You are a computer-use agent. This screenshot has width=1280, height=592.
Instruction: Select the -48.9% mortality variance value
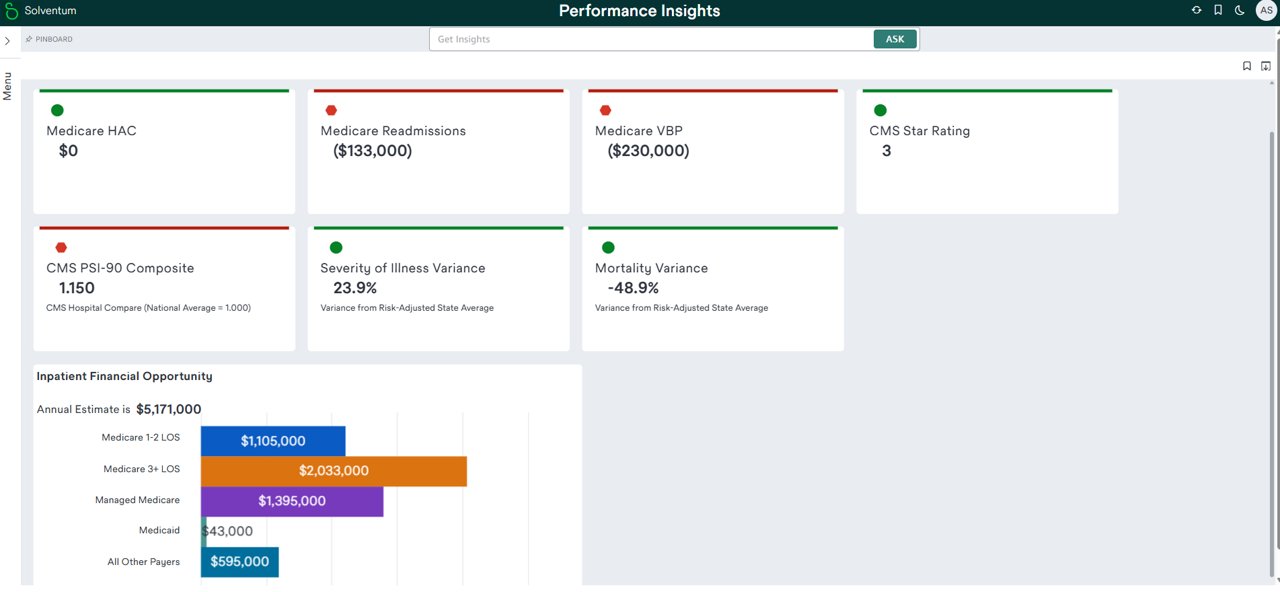click(x=633, y=288)
